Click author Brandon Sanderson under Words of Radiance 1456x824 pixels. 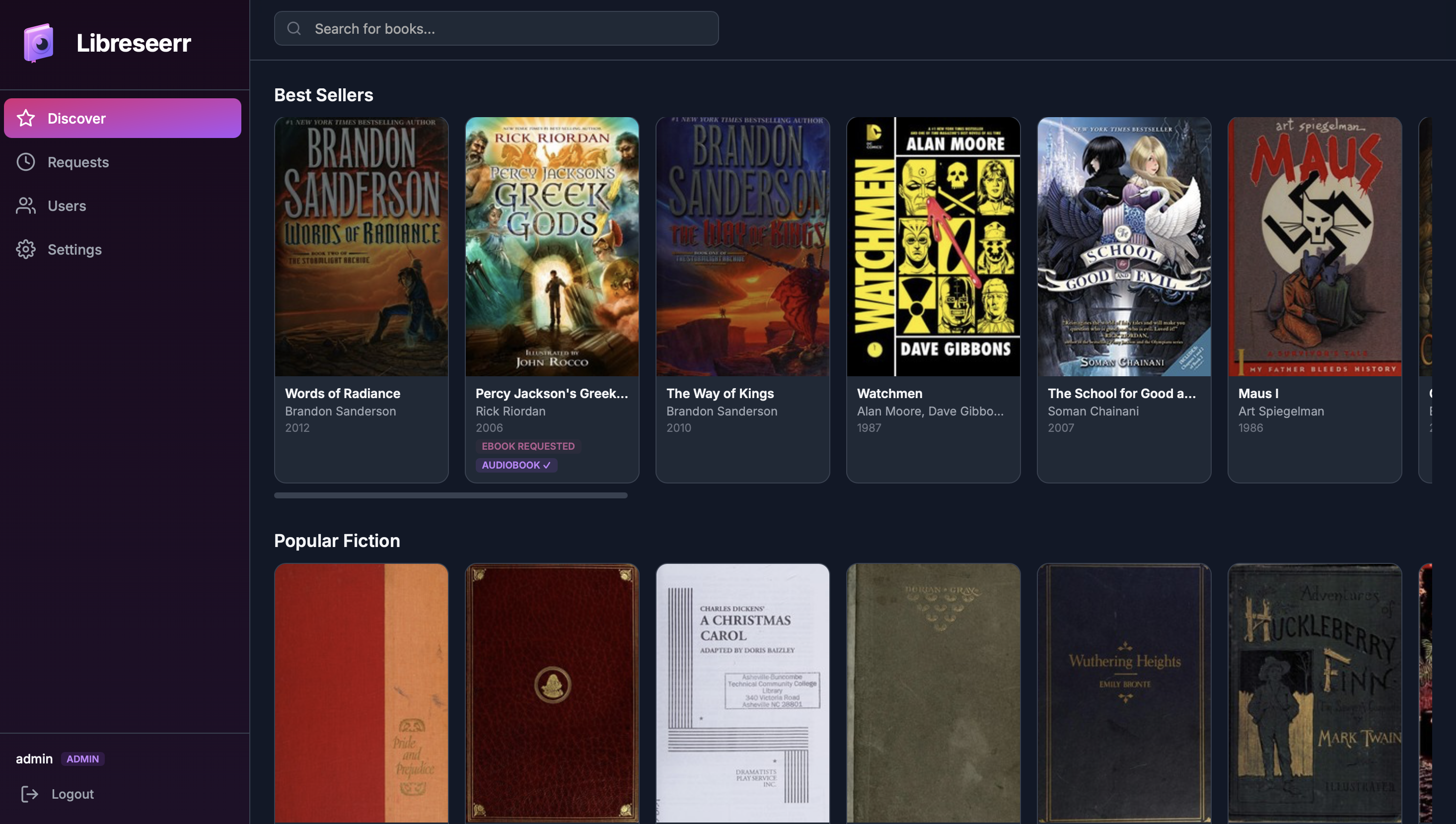[x=341, y=412]
